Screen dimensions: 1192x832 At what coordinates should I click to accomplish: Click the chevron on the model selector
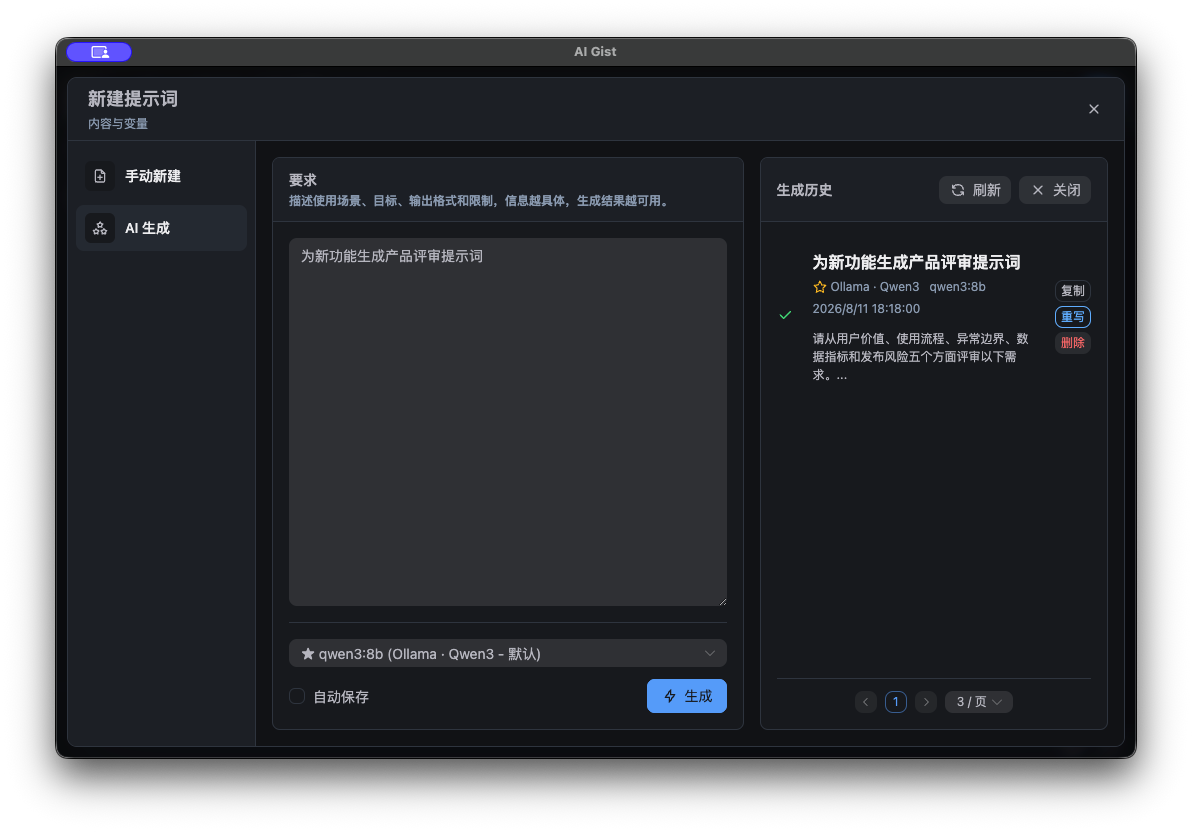709,653
